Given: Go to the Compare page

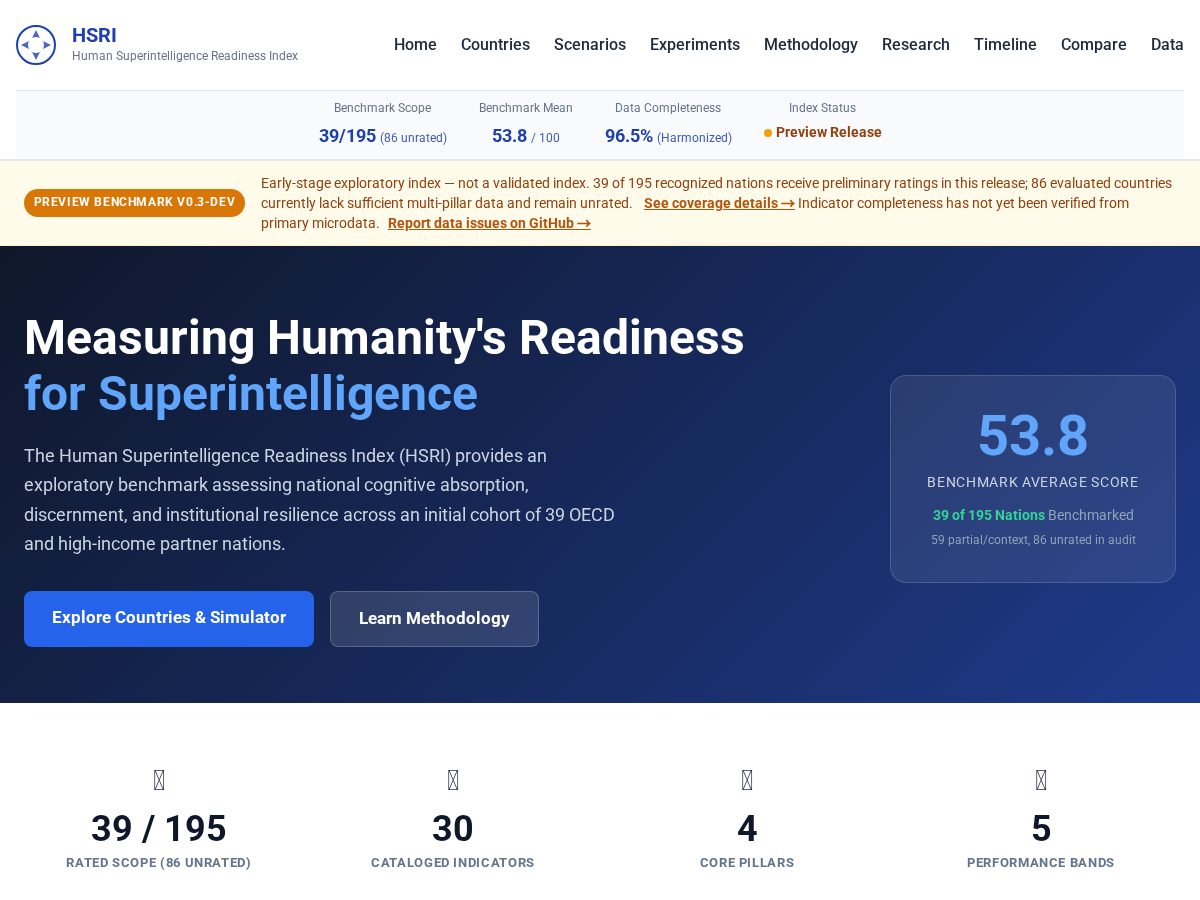Looking at the screenshot, I should 1094,44.
